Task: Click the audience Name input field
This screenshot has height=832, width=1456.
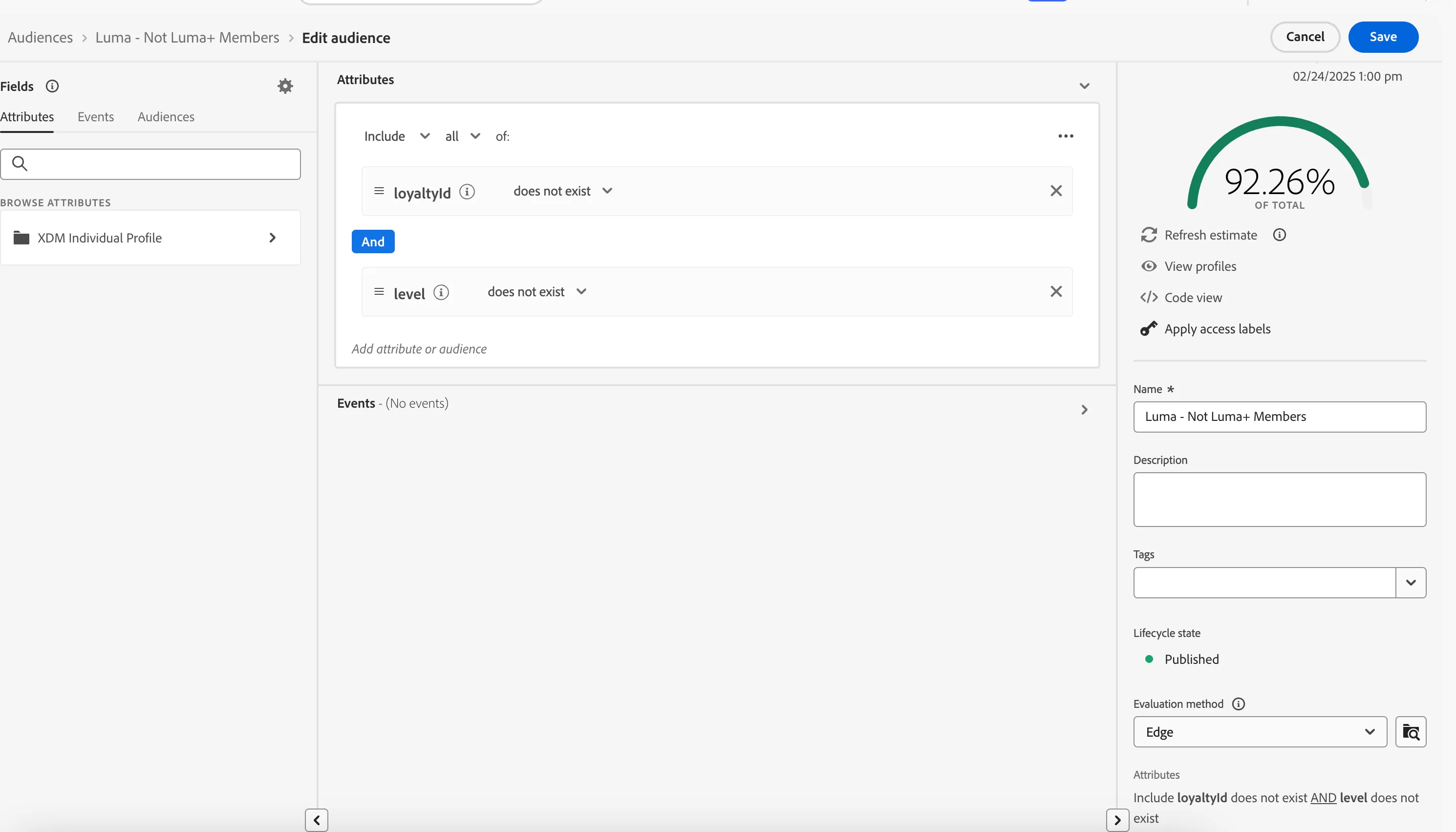Action: [1280, 417]
